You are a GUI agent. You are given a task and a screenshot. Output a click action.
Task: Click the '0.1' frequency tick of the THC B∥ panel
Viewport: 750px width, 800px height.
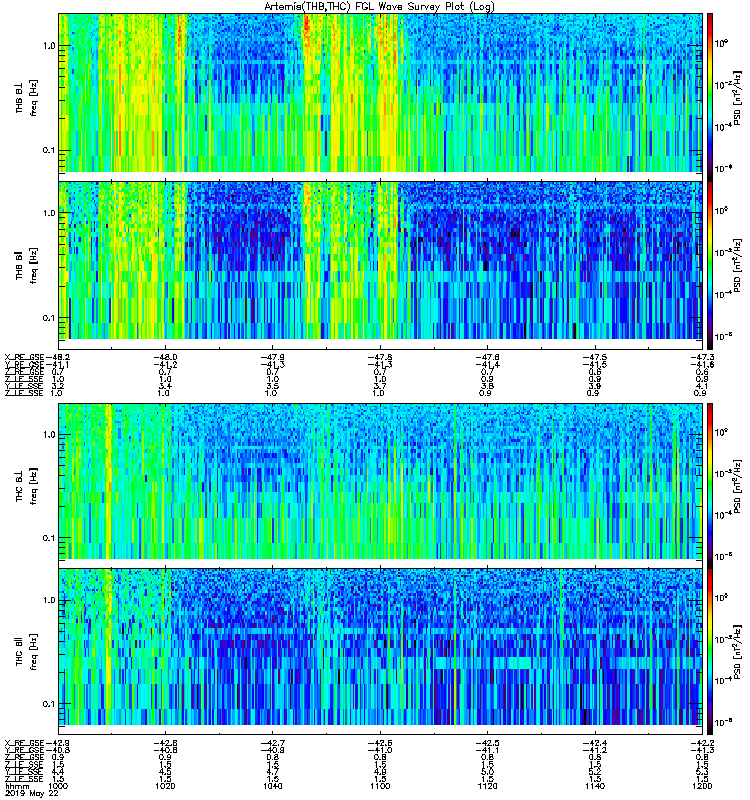point(49,704)
